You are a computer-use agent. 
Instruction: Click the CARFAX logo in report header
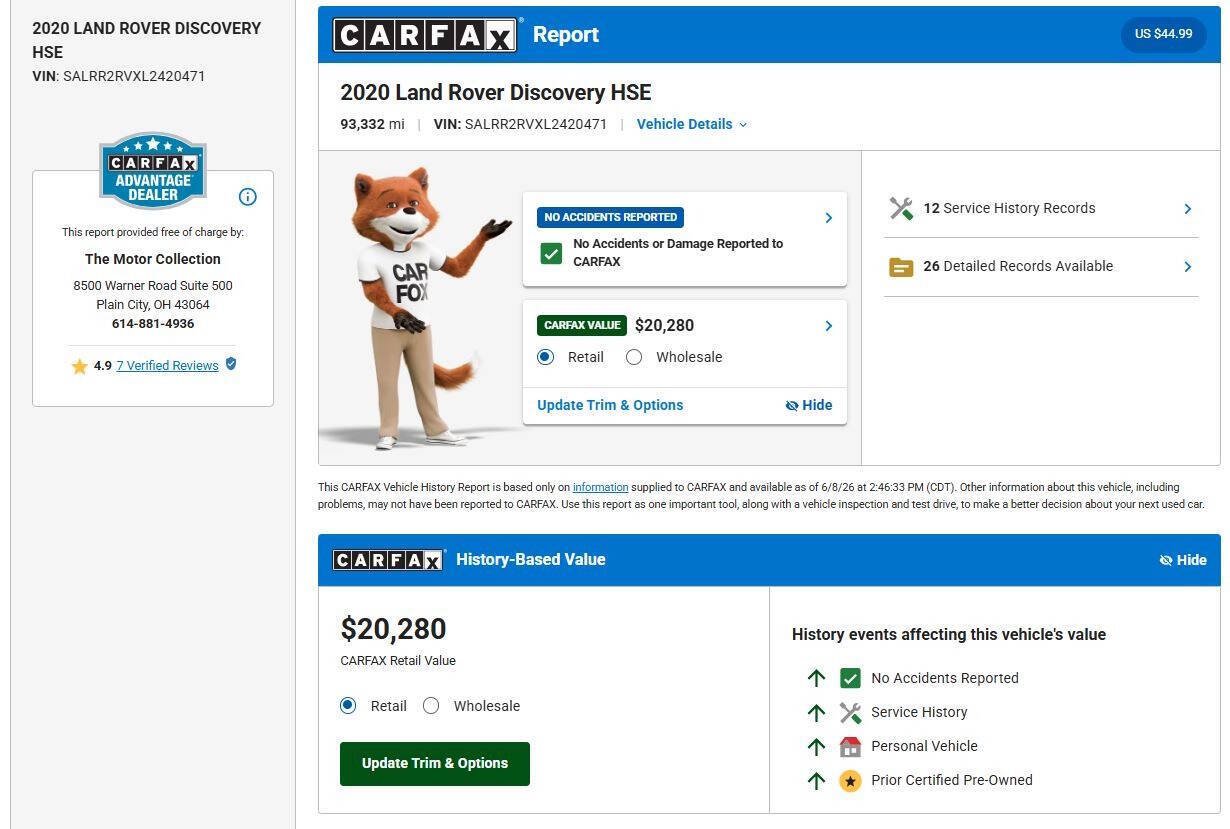(x=426, y=35)
